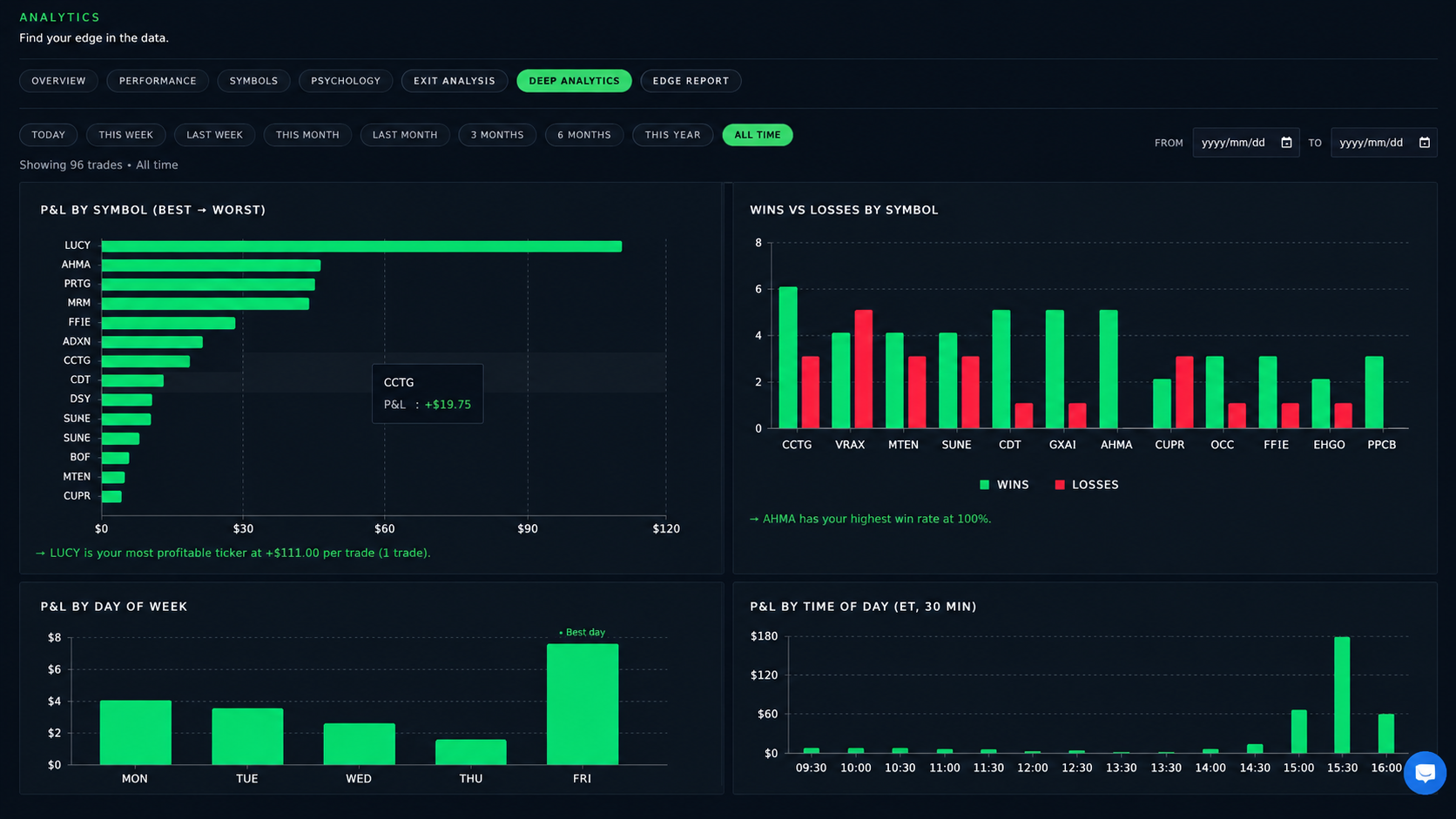Viewport: 1456px width, 819px height.
Task: Select the All Time range
Action: (758, 135)
